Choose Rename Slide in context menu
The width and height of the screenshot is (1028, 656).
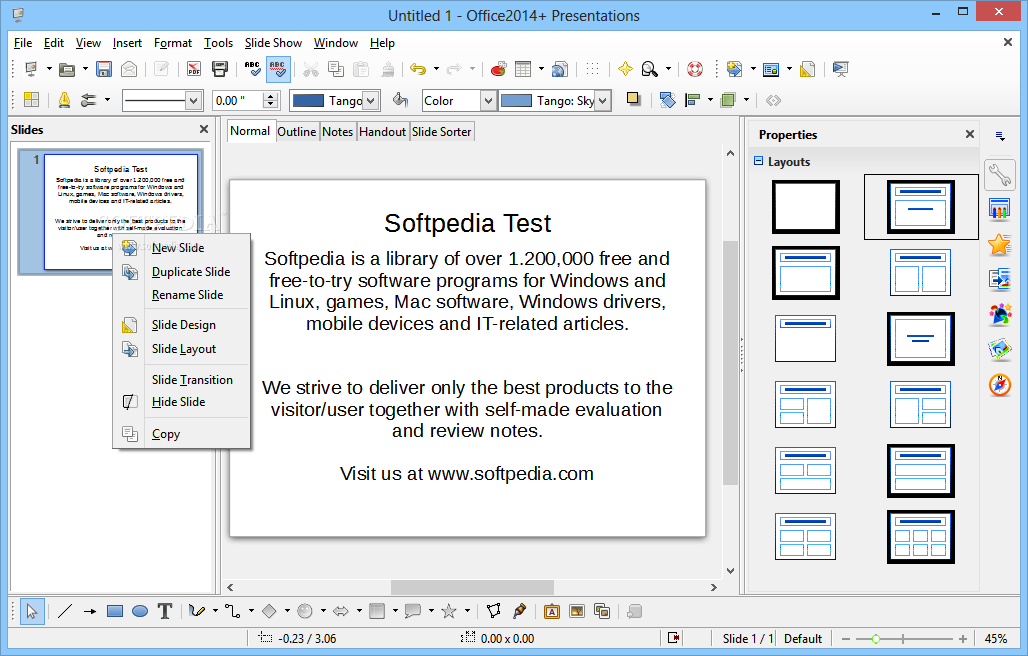(182, 295)
